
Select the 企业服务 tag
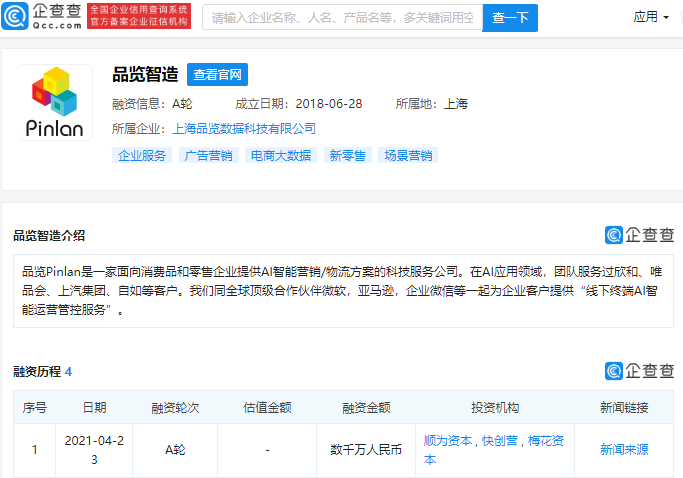tap(142, 156)
